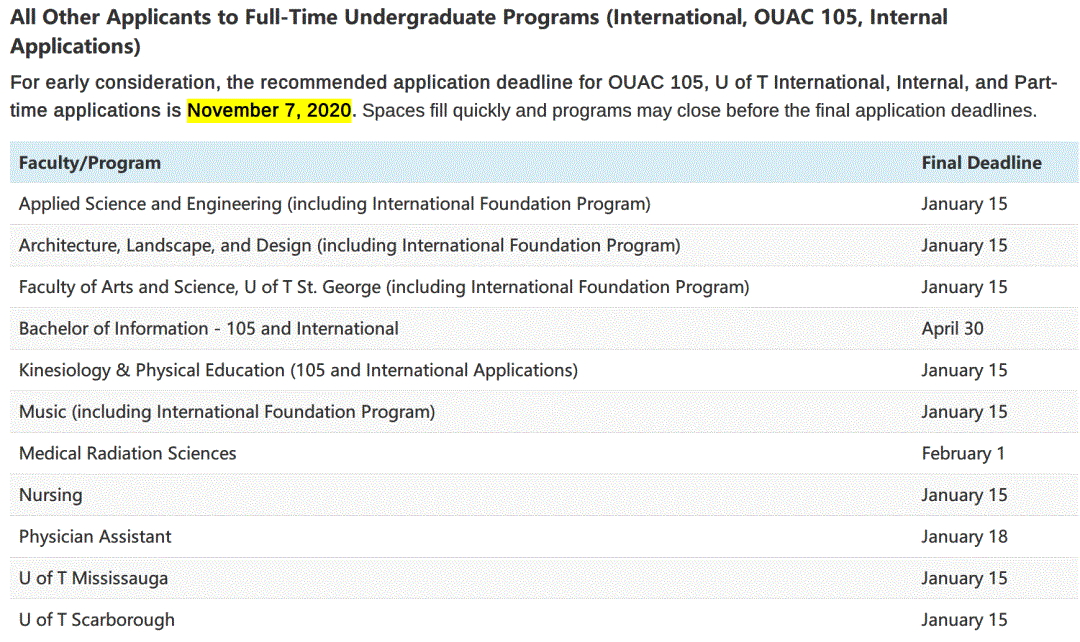Click the U of T Scarborough entry

coord(96,620)
